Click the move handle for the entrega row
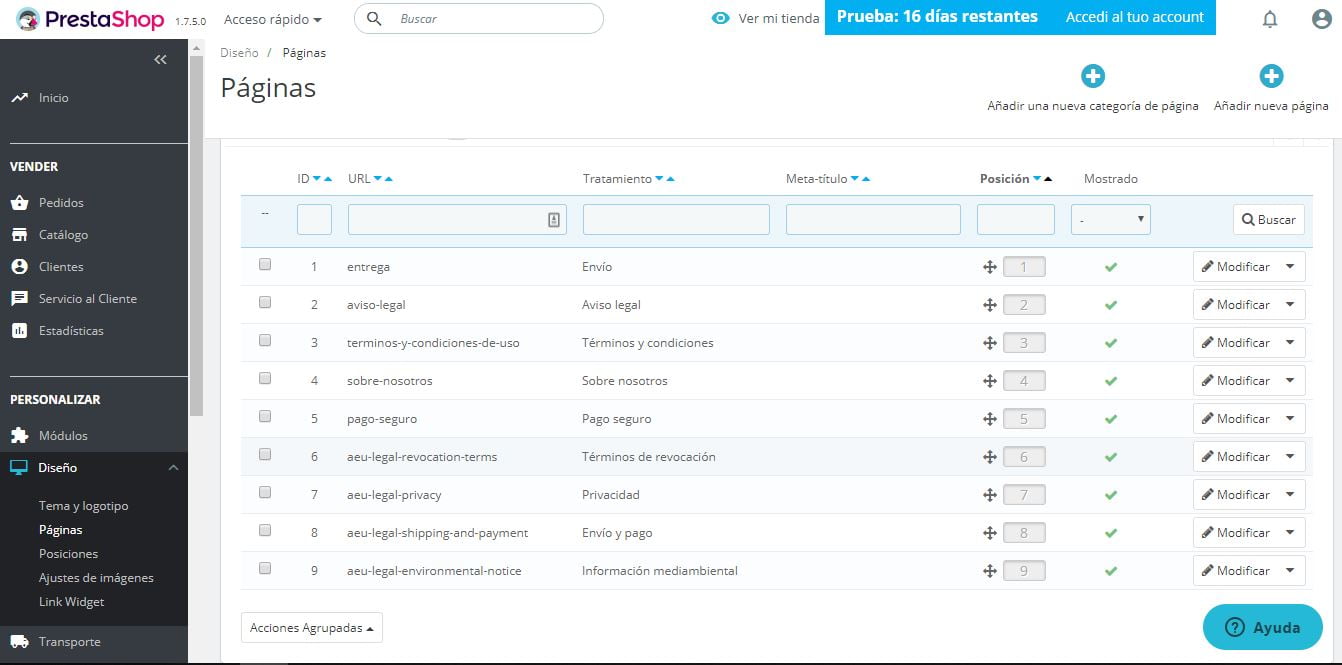 989,266
